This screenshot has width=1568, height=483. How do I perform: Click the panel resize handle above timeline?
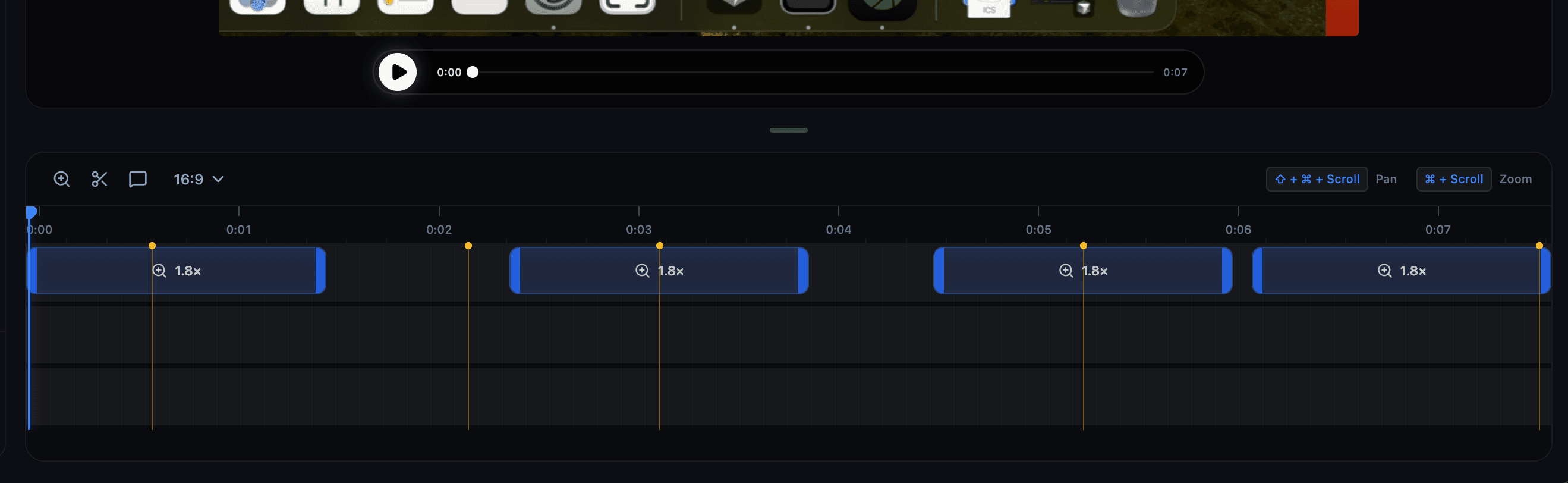point(788,130)
